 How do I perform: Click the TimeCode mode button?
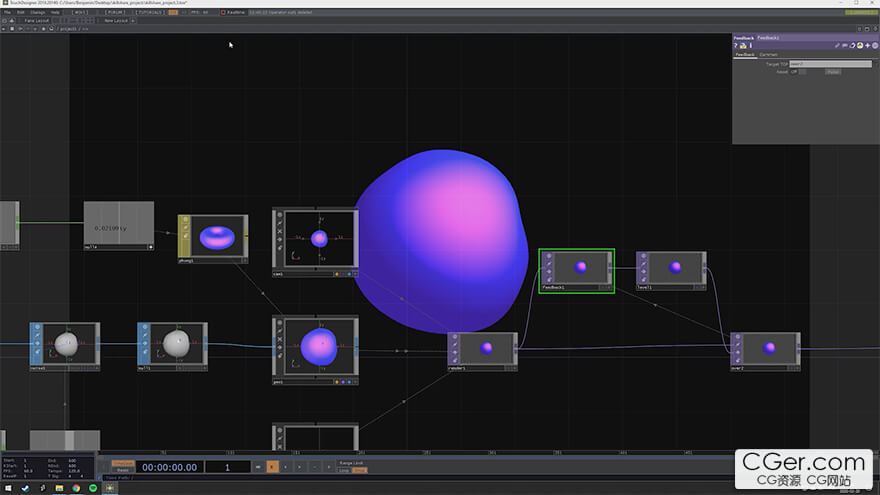click(x=123, y=464)
